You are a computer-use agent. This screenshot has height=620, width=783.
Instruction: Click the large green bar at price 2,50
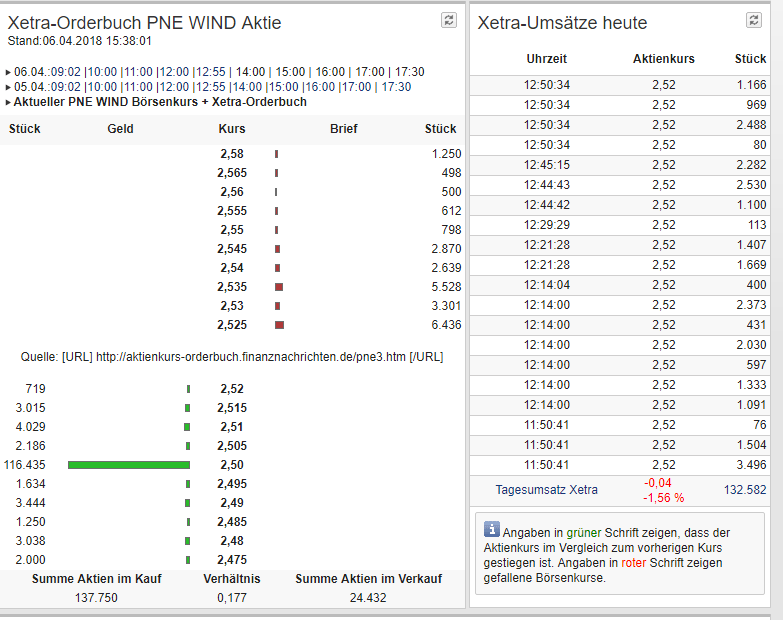[129, 465]
